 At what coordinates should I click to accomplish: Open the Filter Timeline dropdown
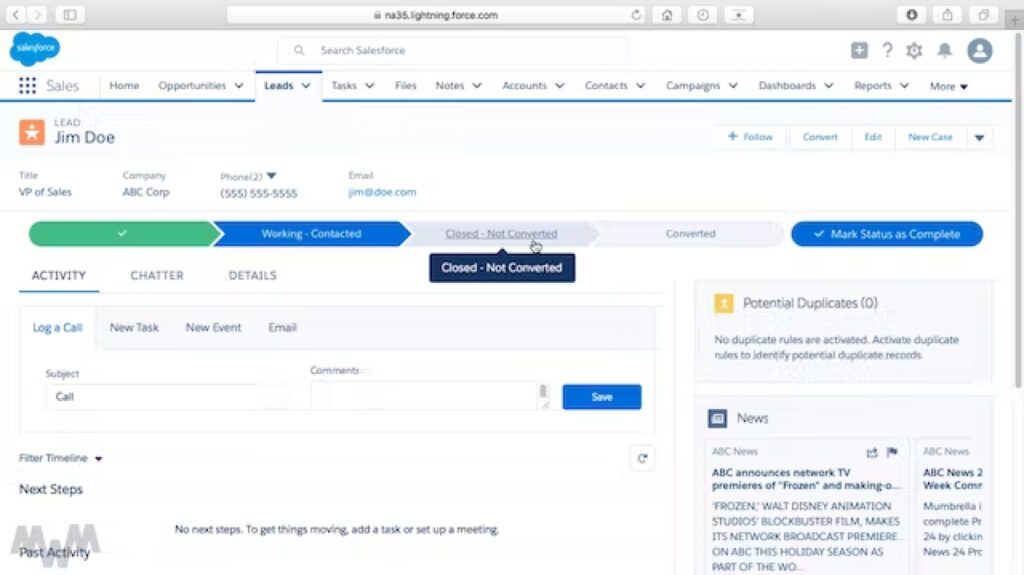[61, 458]
